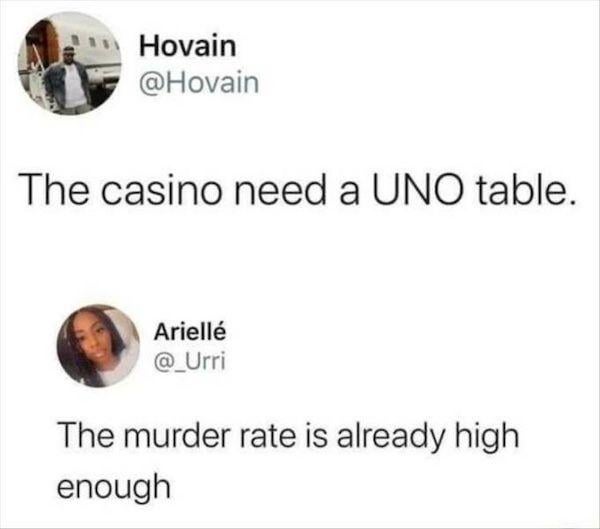Viewport: 600px width, 529px height.
Task: Click the Ariellé display name
Action: [x=190, y=331]
